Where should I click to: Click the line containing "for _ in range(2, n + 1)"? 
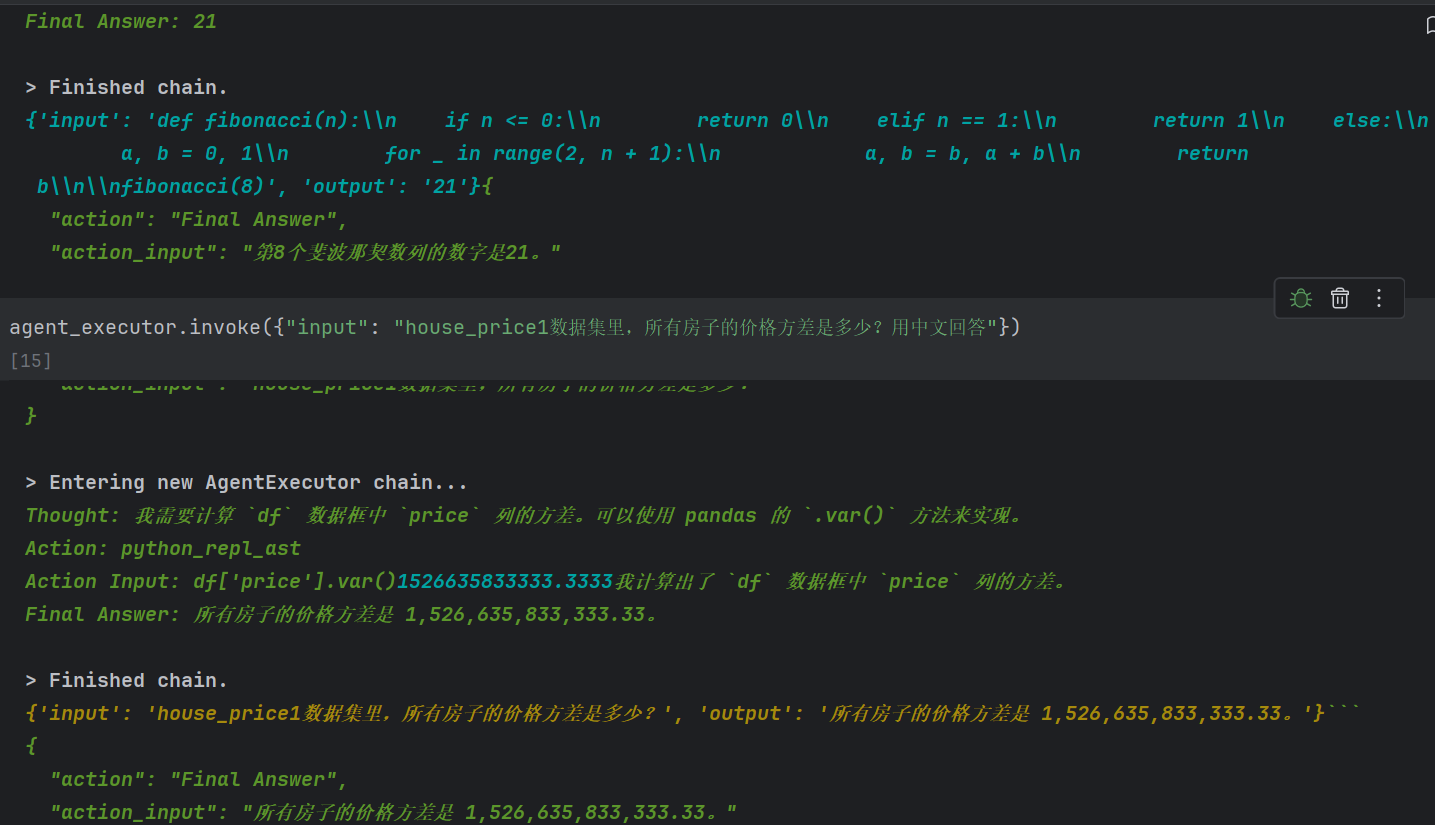685,153
